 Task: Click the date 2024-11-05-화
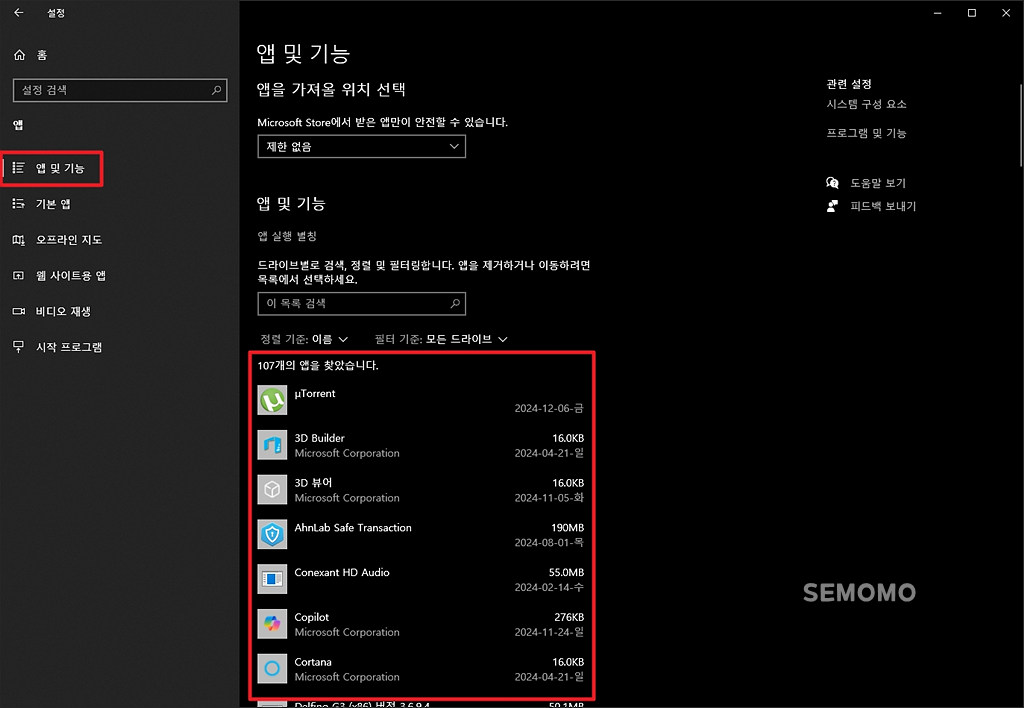coord(549,498)
